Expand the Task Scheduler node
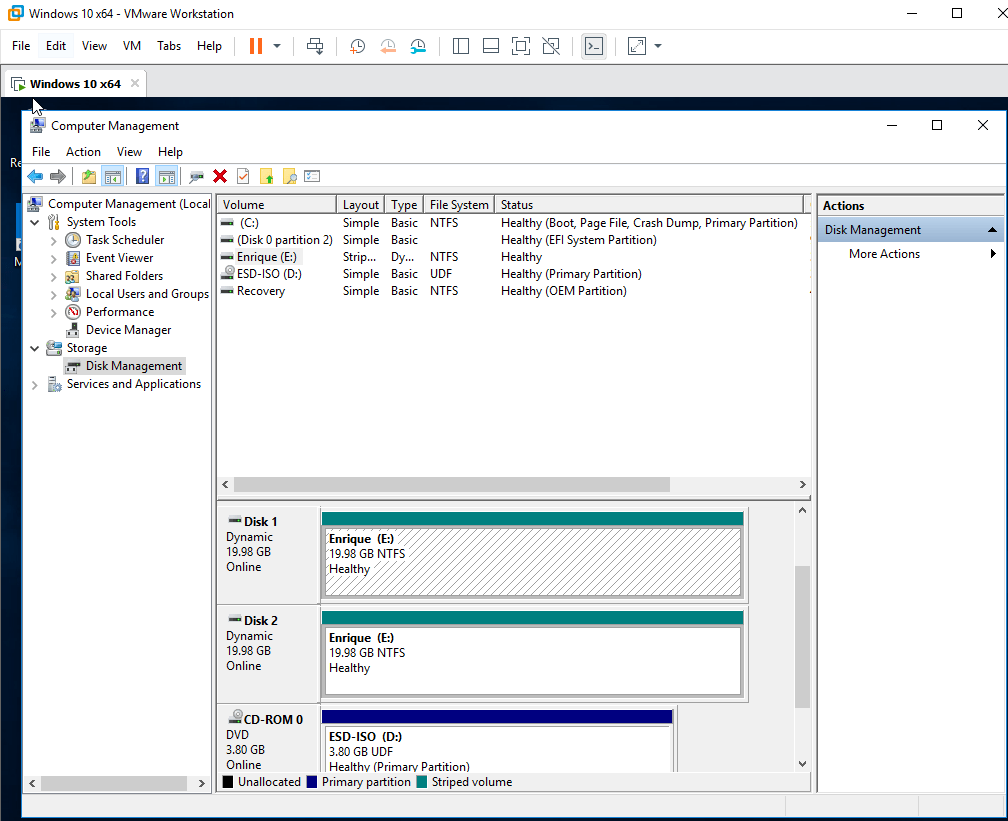 [53, 240]
